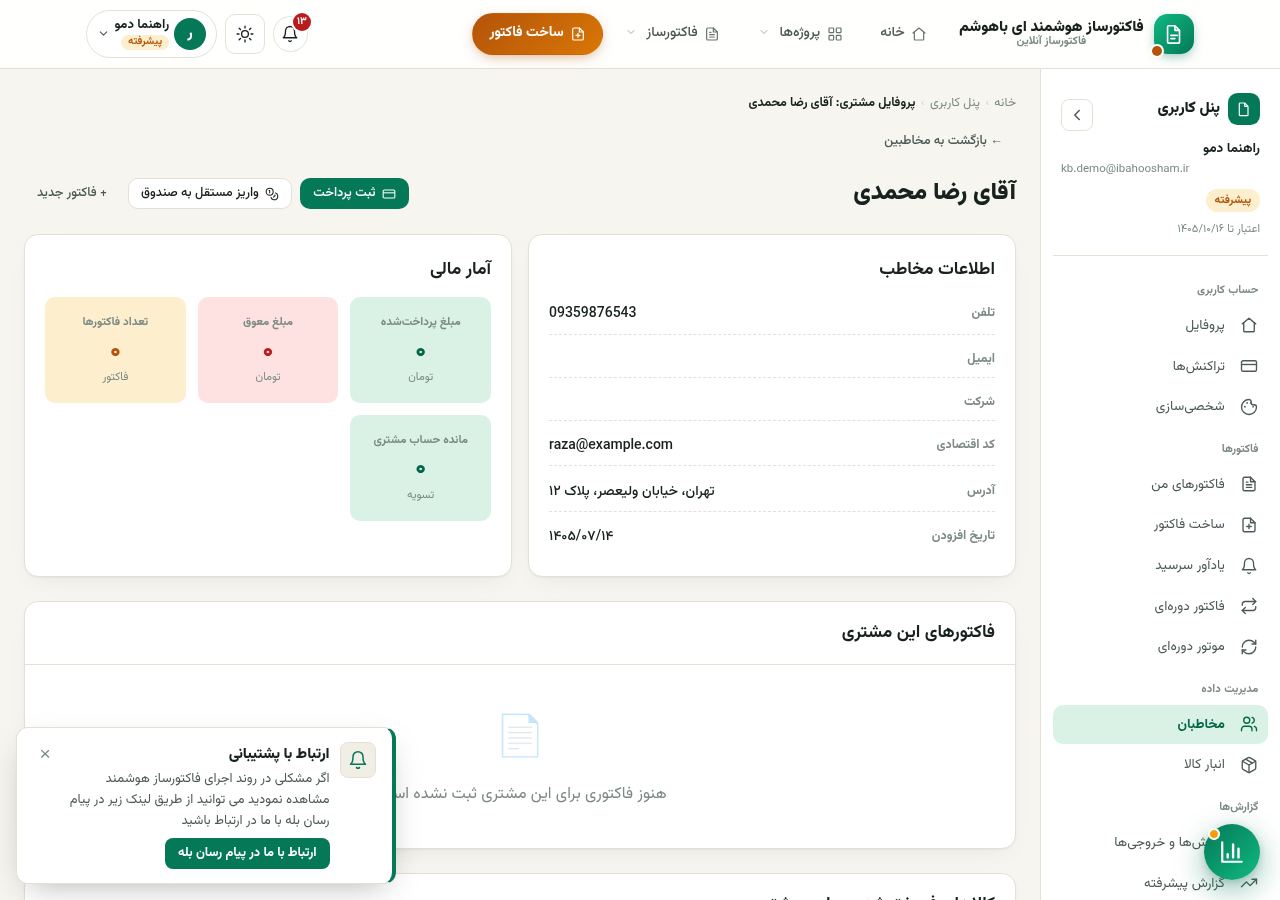The image size is (1280, 900).
Task: Click the + فاکتور جدید button
Action: tap(72, 192)
